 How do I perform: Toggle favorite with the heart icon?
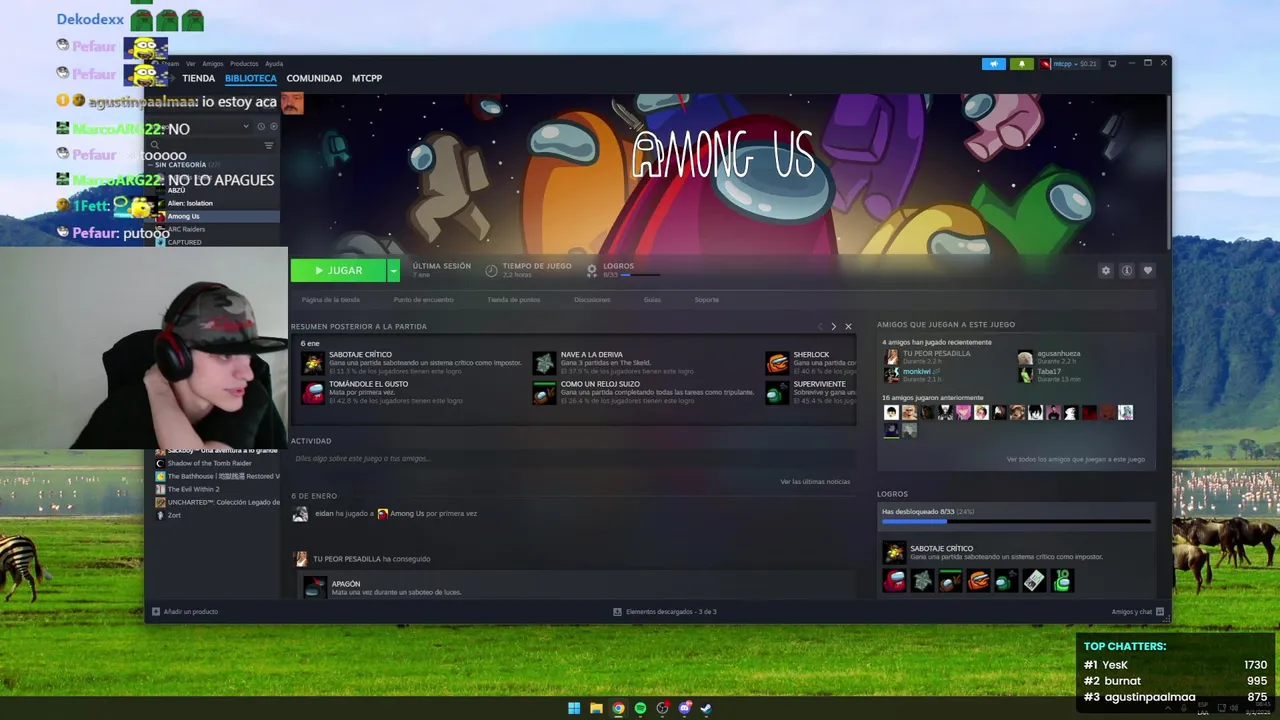coord(1147,271)
